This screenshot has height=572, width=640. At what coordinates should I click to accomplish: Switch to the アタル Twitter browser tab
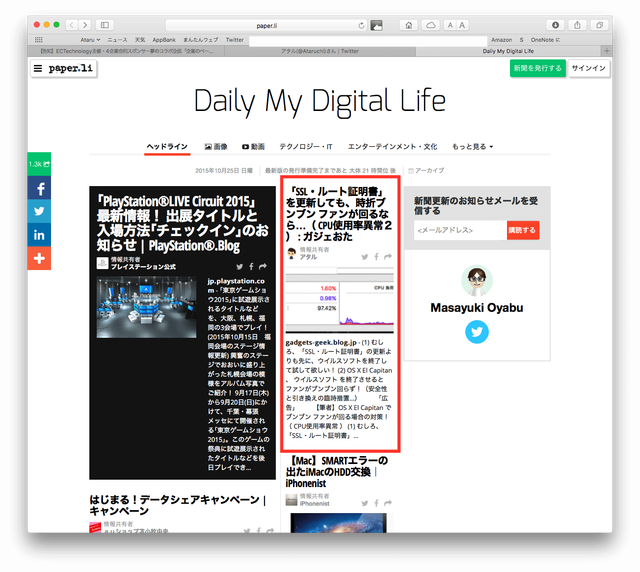[x=320, y=51]
